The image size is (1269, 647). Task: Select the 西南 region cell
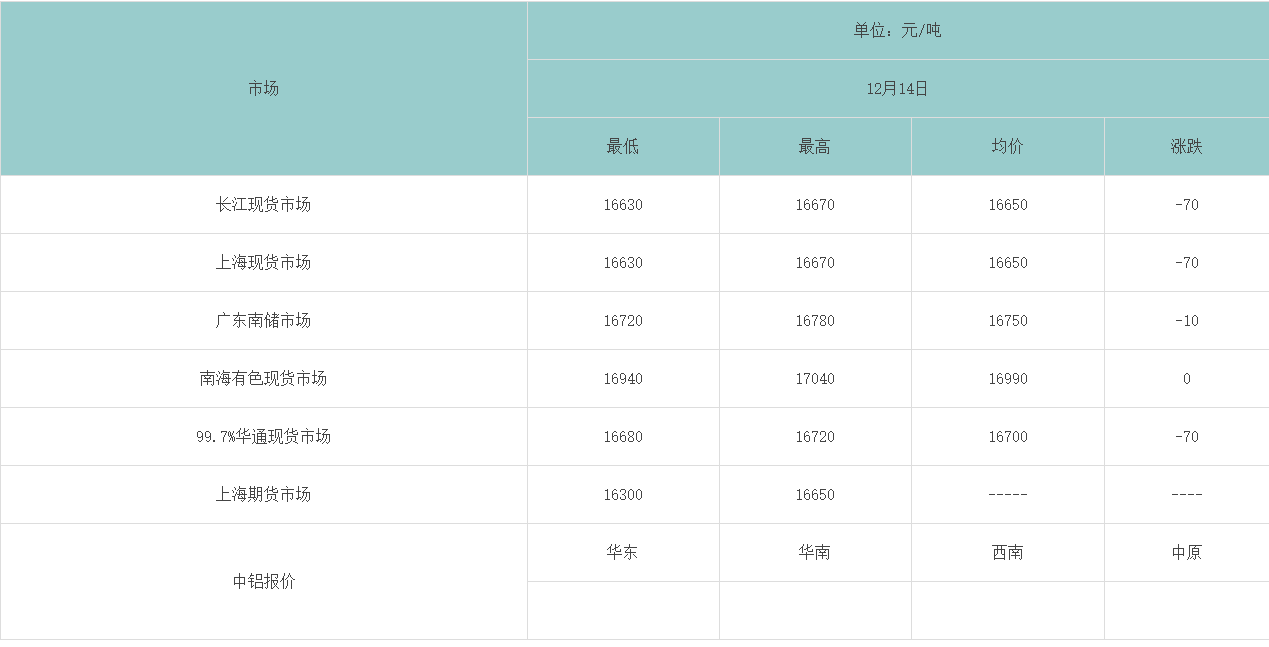point(1006,552)
